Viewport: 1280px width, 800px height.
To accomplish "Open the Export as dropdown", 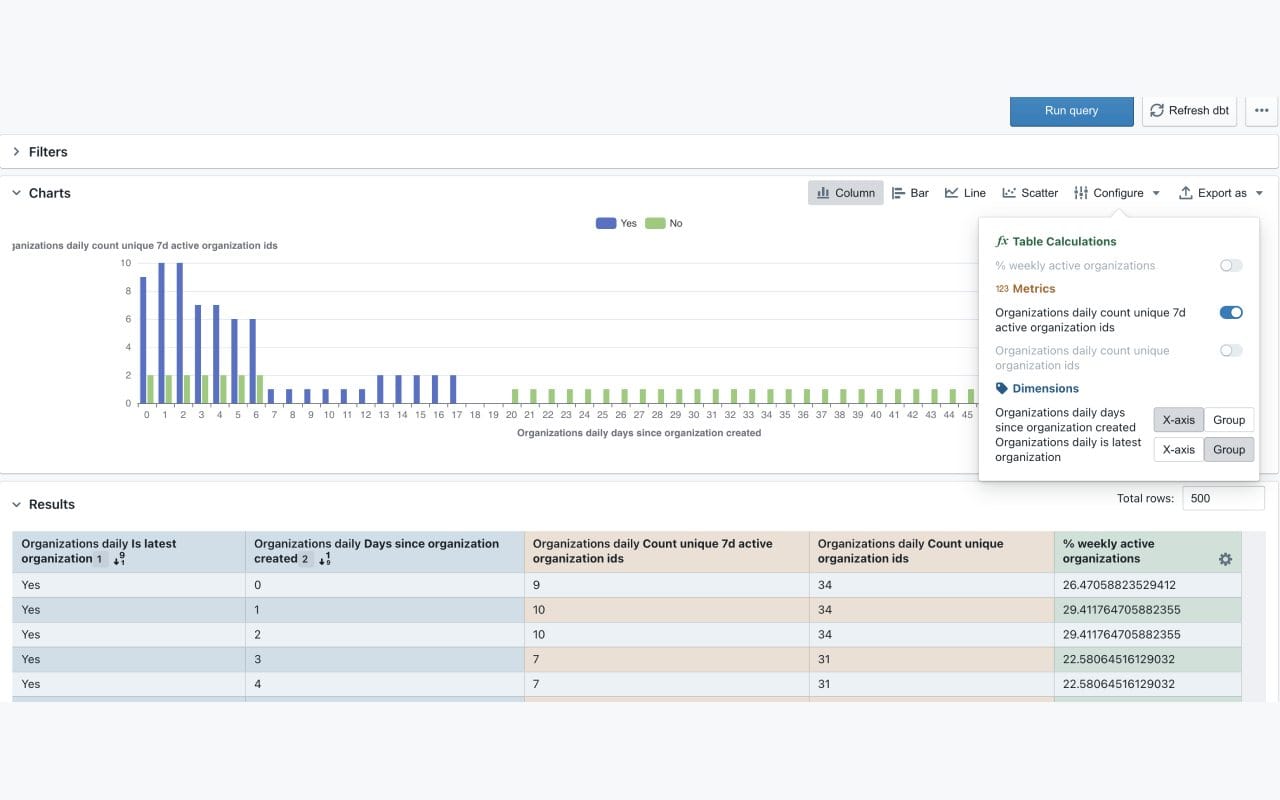I will (x=1220, y=192).
